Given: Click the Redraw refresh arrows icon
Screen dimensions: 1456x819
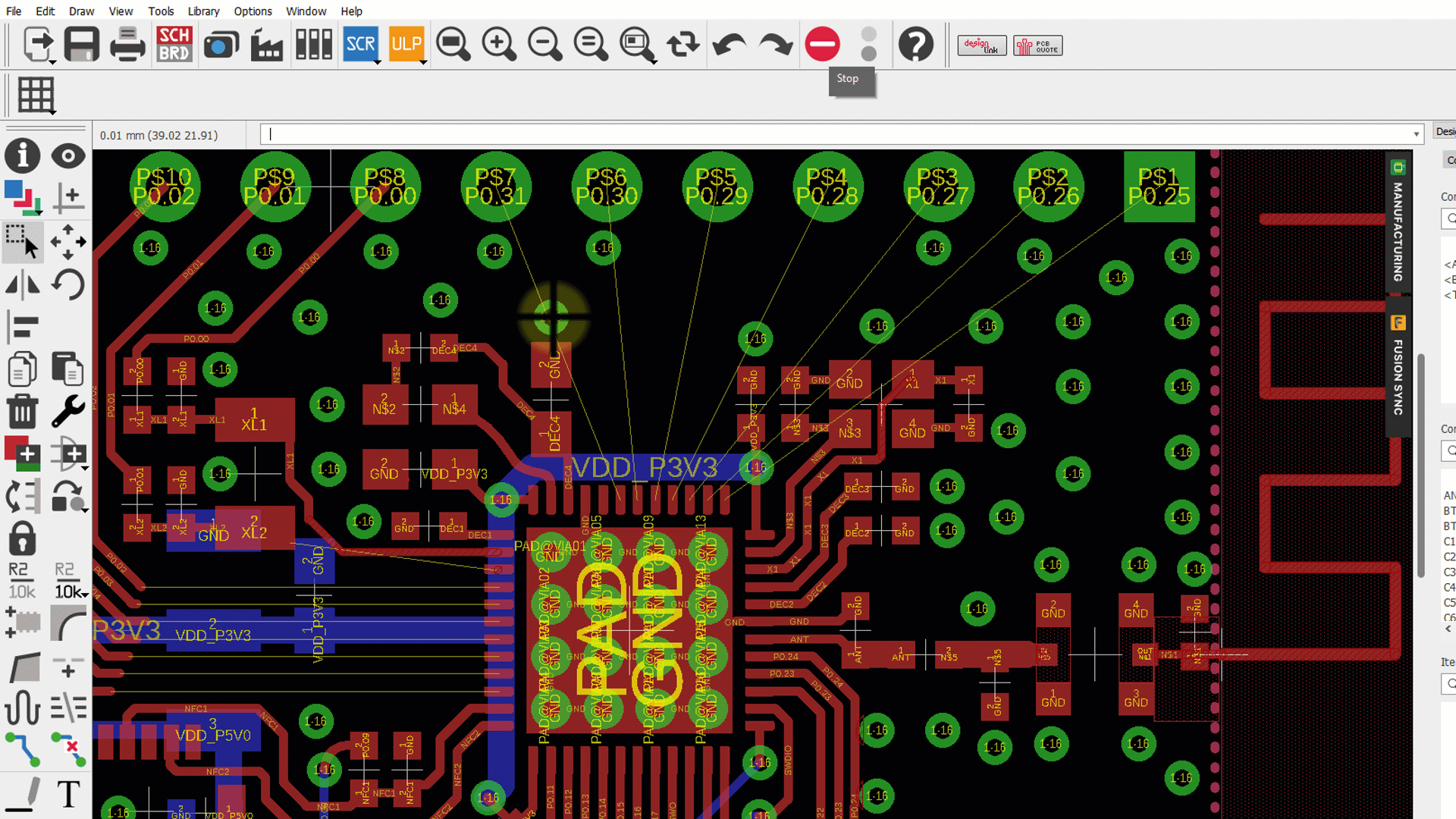Looking at the screenshot, I should (682, 45).
